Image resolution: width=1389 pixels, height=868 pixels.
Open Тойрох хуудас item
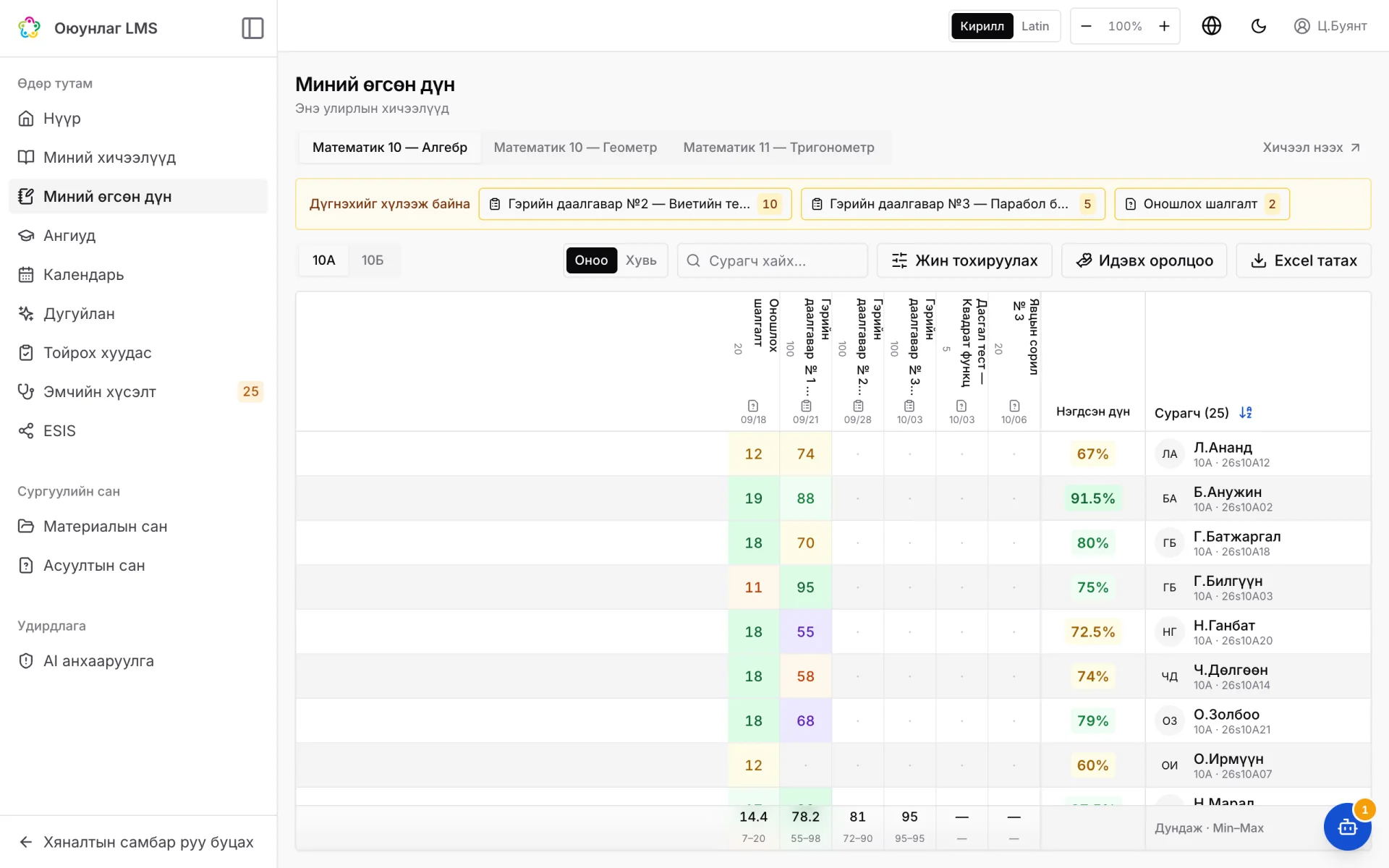[x=138, y=353]
